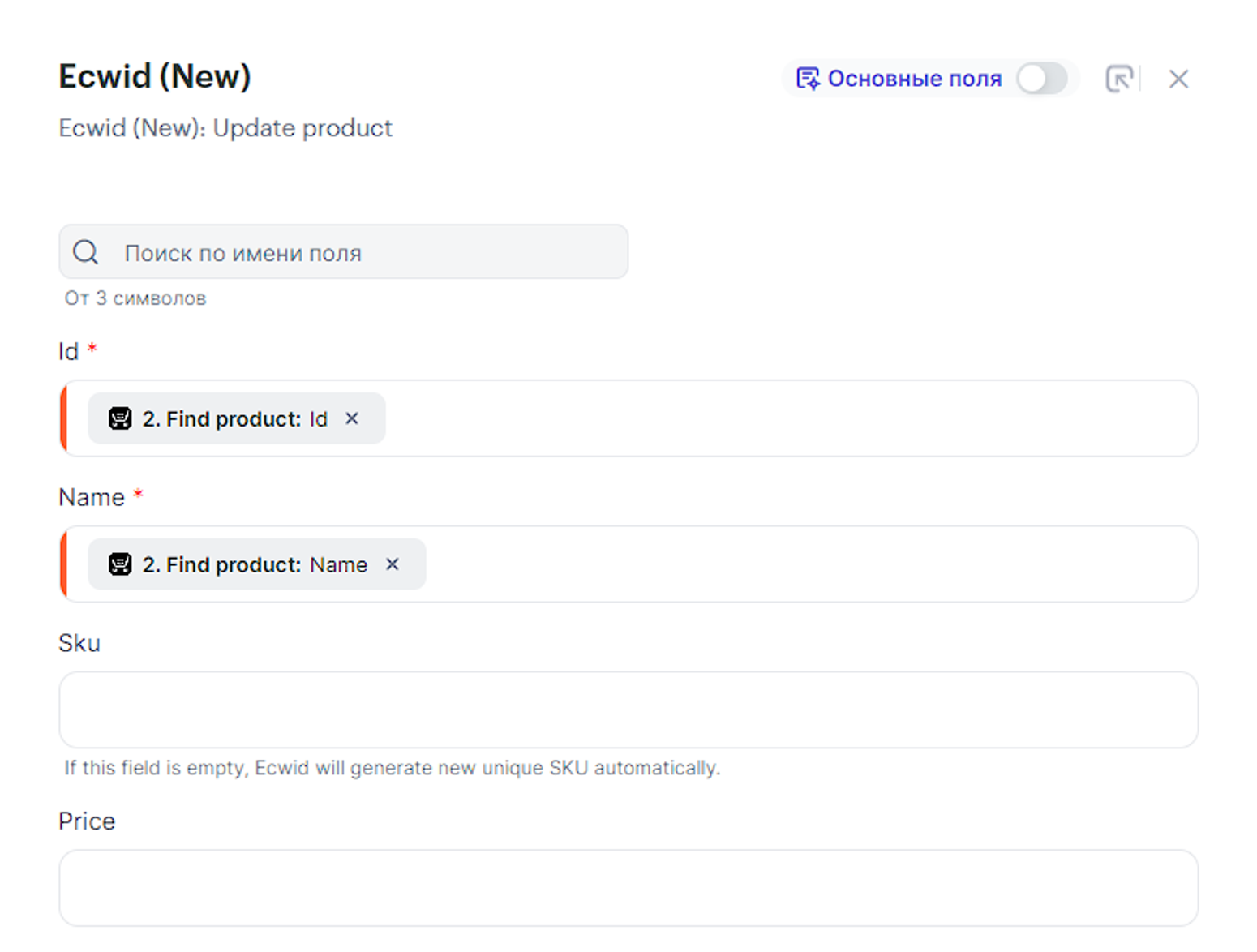Click into the Sku input field
This screenshot has height=952, width=1257.
pyautogui.click(x=628, y=710)
